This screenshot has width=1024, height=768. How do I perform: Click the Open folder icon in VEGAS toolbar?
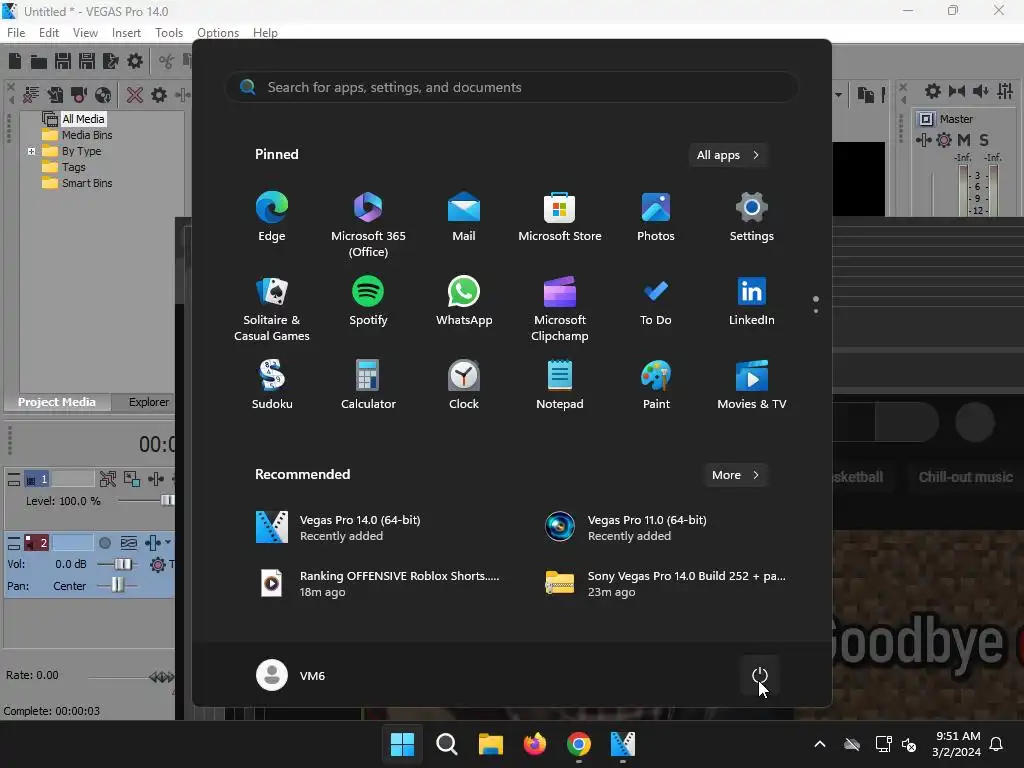tap(39, 61)
